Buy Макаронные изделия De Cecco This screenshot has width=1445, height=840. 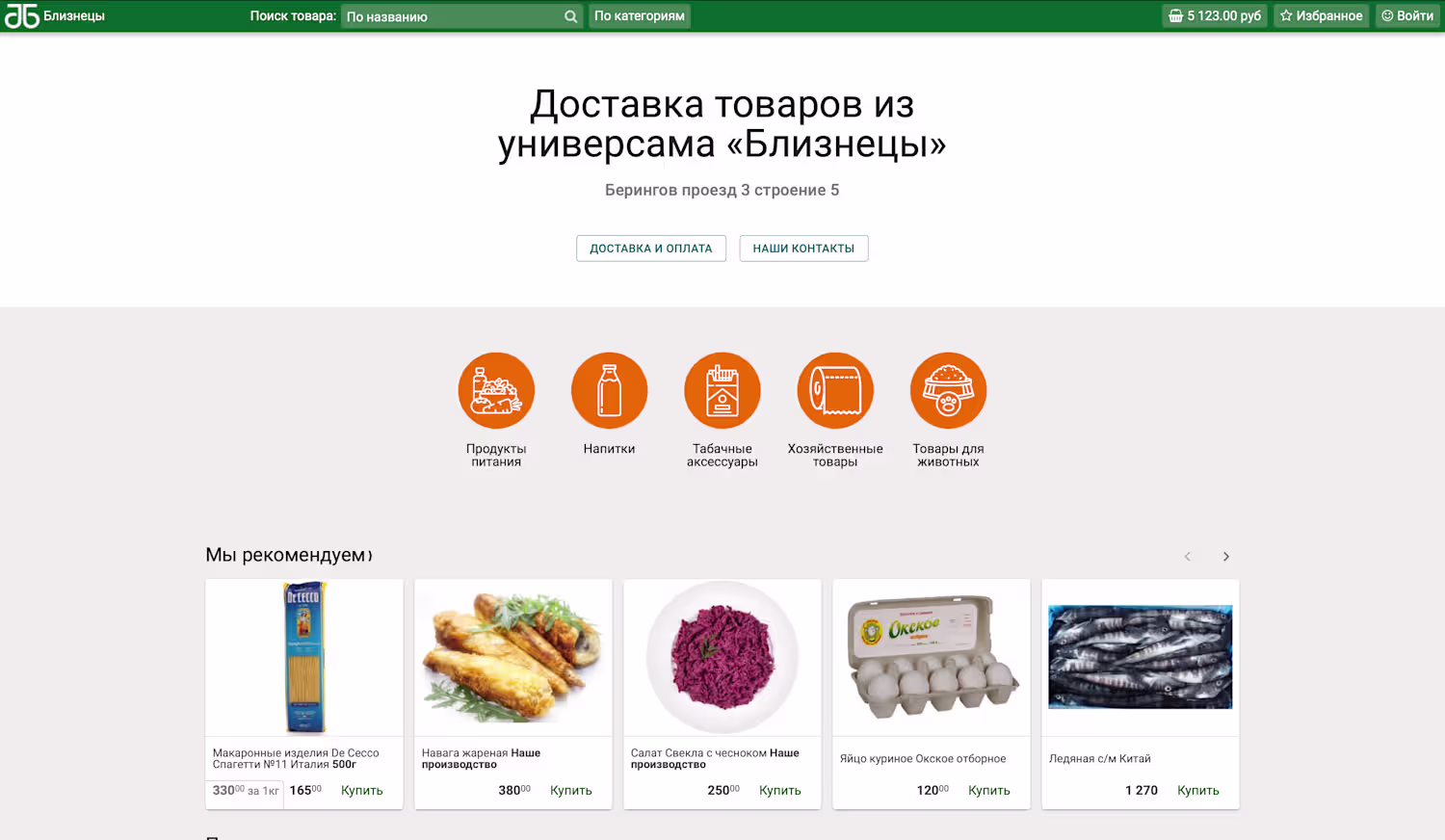pyautogui.click(x=362, y=790)
